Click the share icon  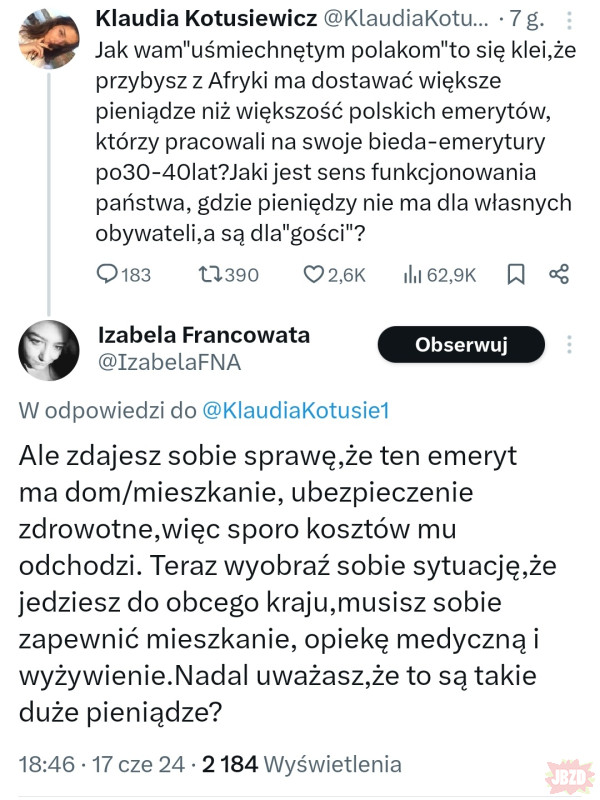(x=560, y=274)
